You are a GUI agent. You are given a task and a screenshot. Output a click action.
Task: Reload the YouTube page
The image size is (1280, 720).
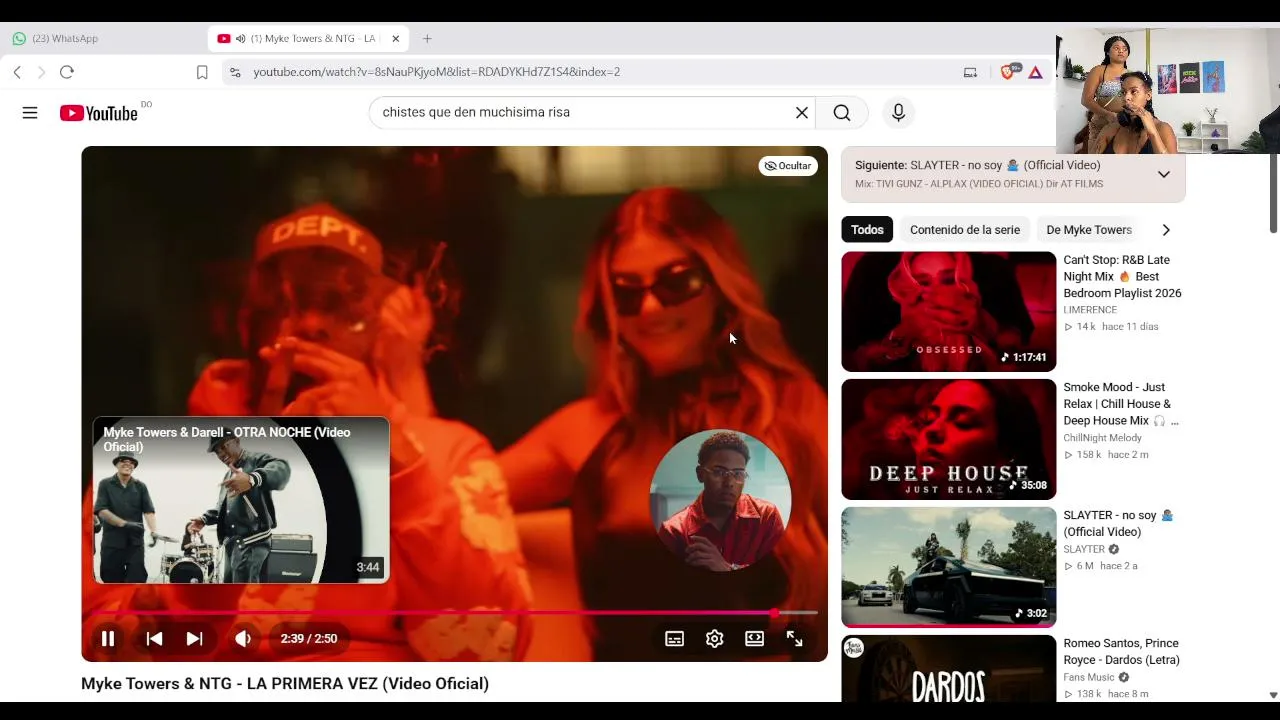[67, 72]
